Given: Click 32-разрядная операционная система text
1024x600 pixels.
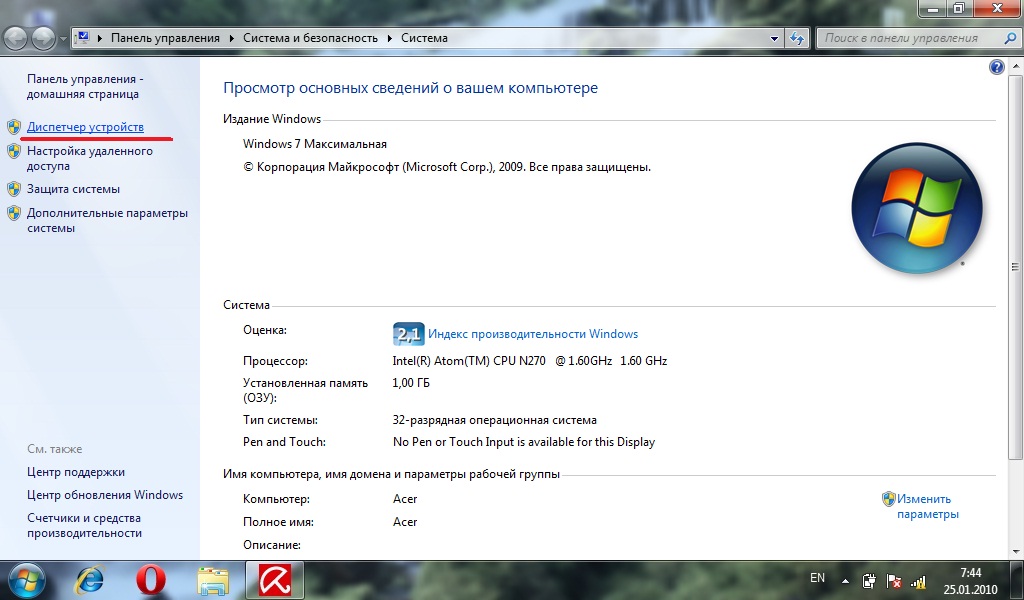Looking at the screenshot, I should pos(494,420).
